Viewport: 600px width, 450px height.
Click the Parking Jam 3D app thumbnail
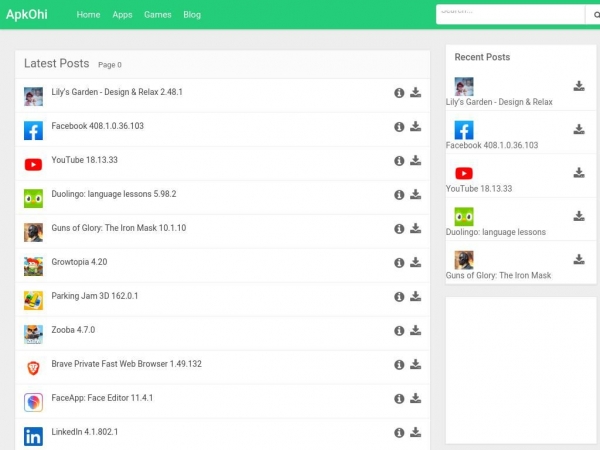(33, 300)
